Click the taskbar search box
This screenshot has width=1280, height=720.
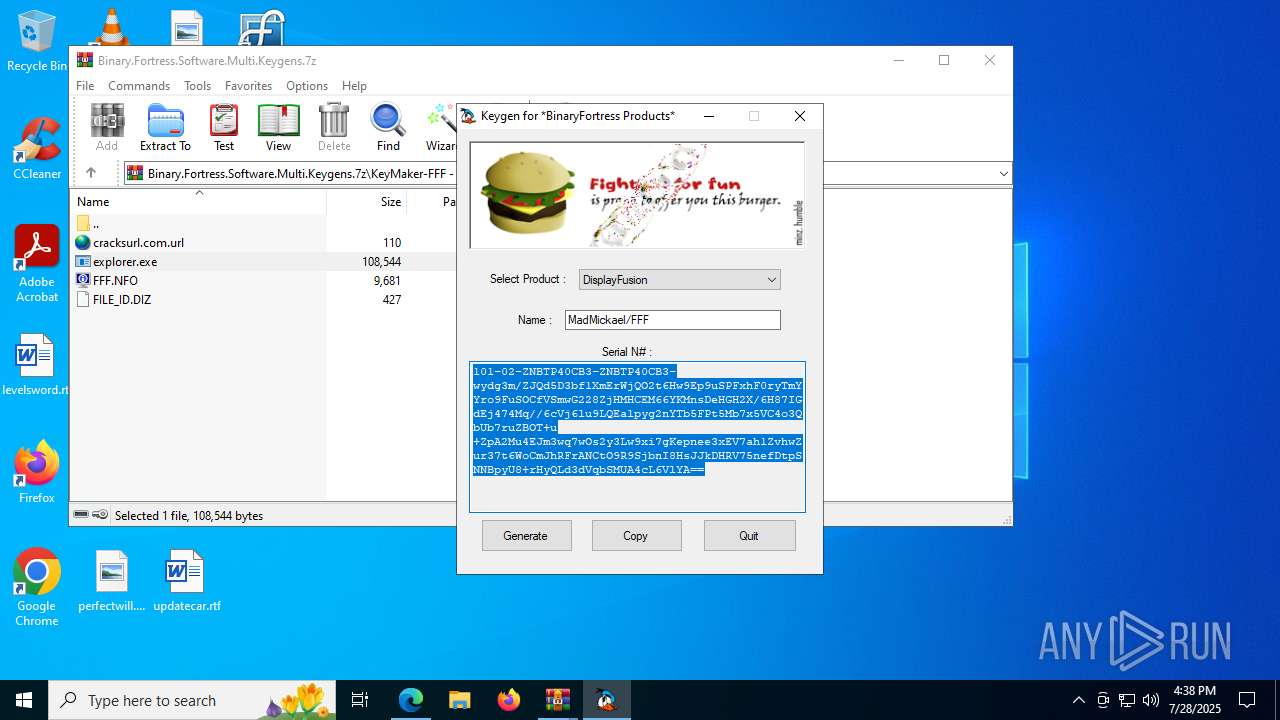pos(194,700)
